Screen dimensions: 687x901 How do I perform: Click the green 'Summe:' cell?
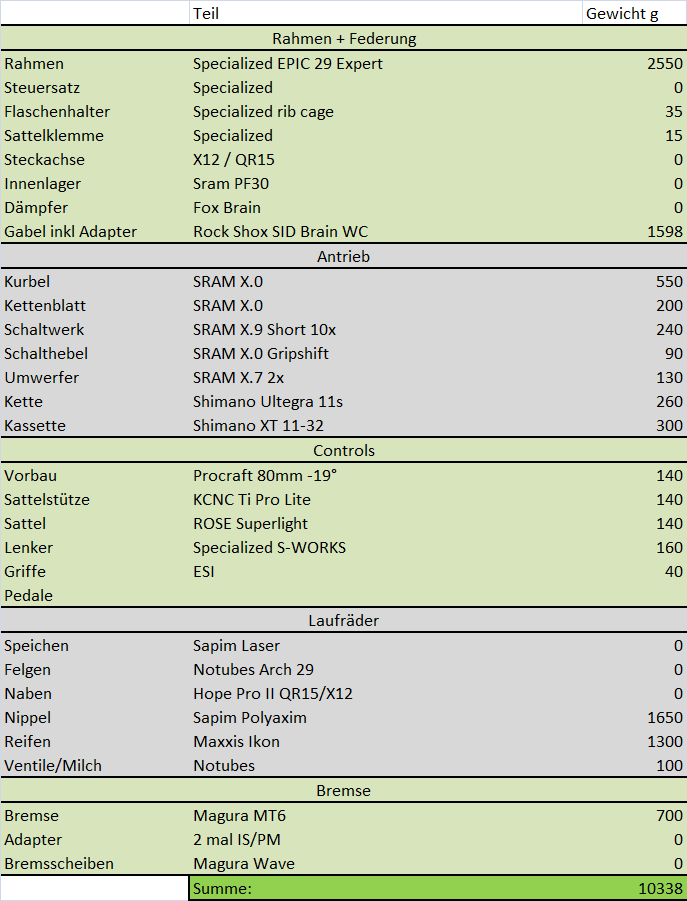coord(385,888)
